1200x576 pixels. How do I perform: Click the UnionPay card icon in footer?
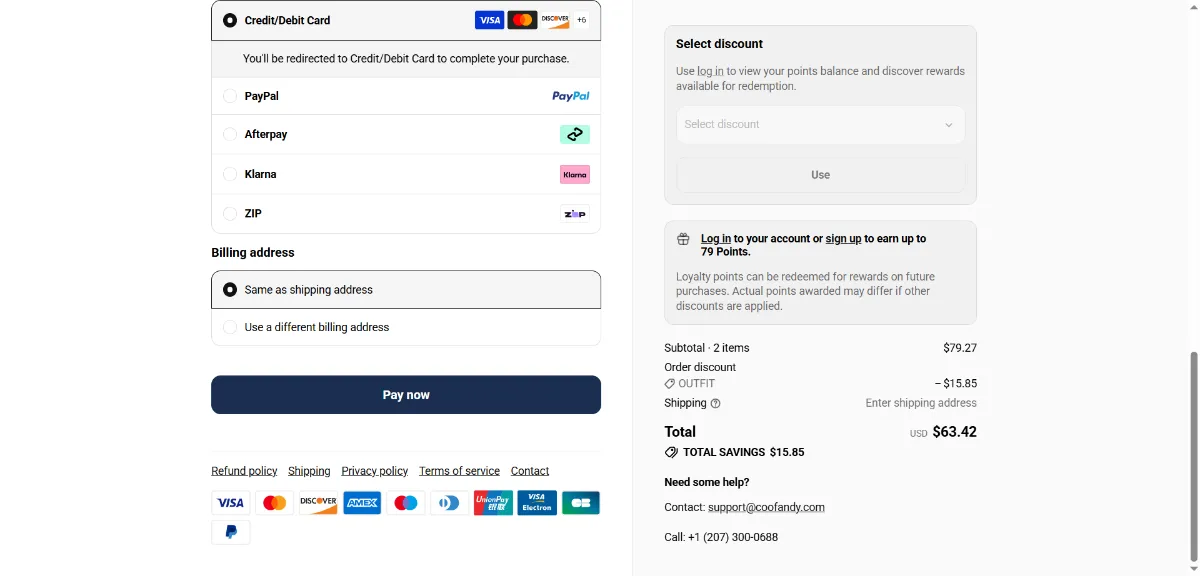493,503
